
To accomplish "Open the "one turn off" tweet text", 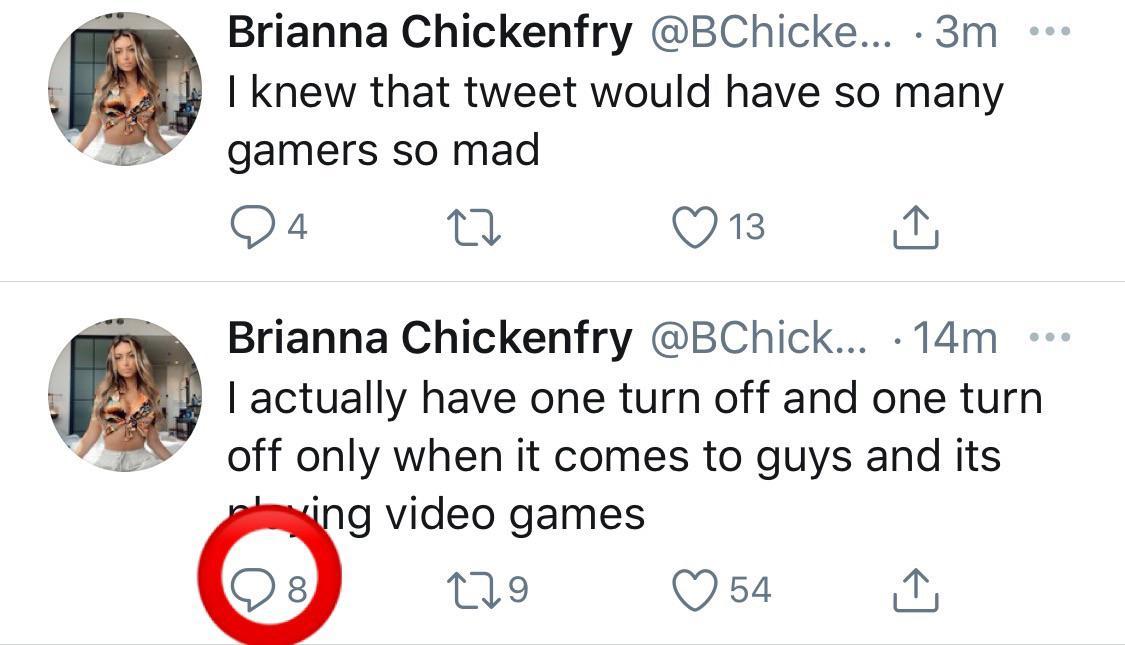I will tap(634, 455).
